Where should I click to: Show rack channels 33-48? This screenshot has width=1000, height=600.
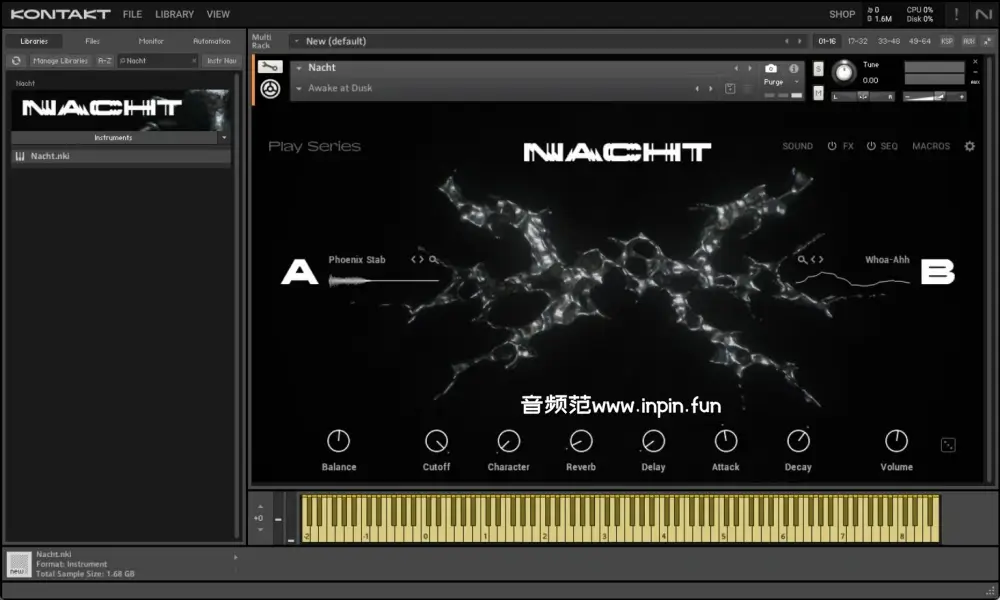888,41
